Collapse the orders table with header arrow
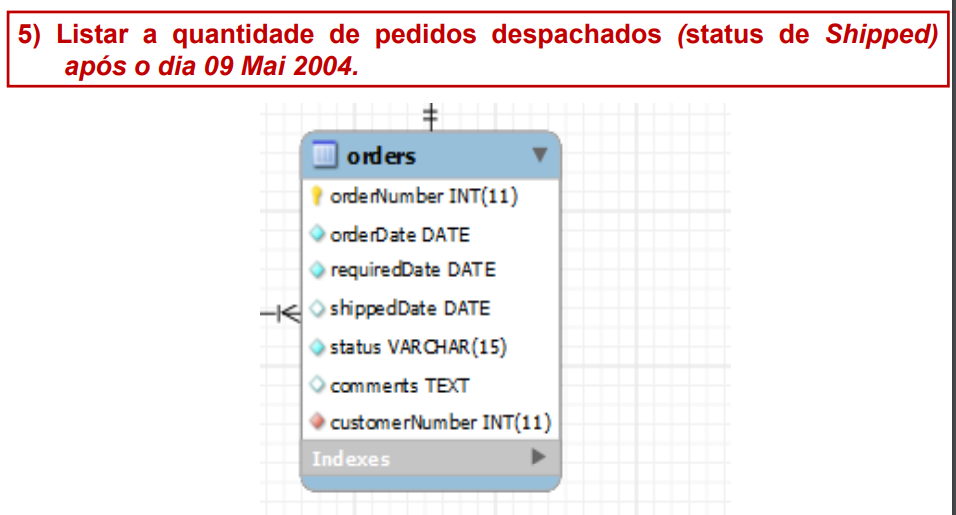Screen dimensions: 956x515 pos(539,155)
